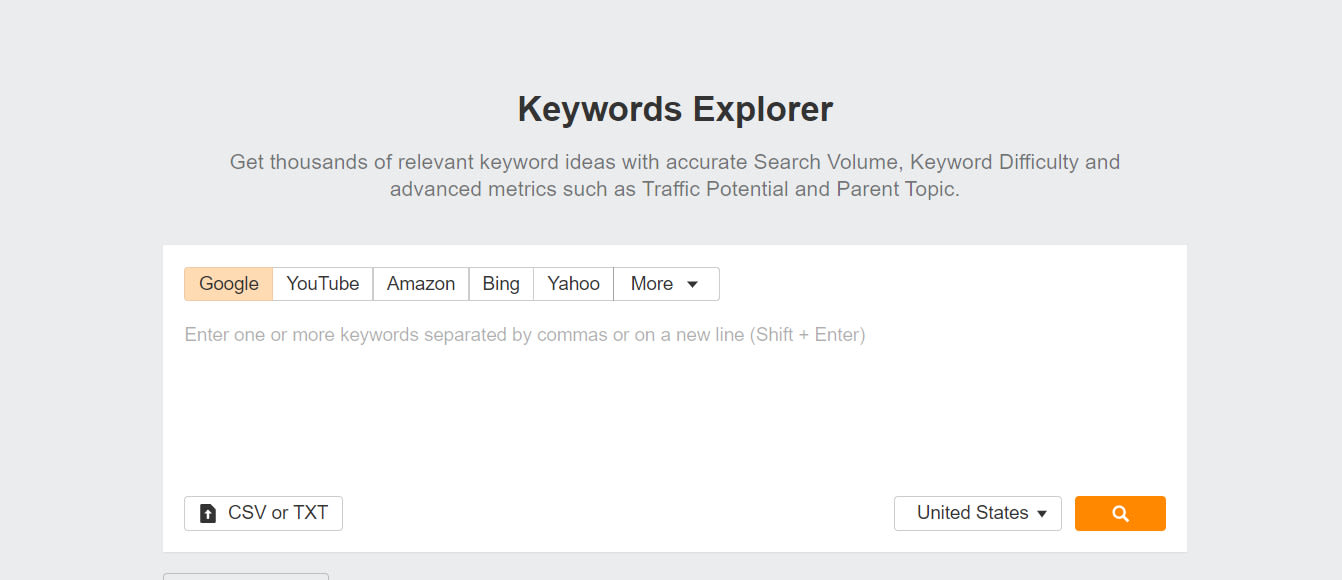Viewport: 1342px width, 580px height.
Task: Open the United States country selector
Action: [977, 513]
